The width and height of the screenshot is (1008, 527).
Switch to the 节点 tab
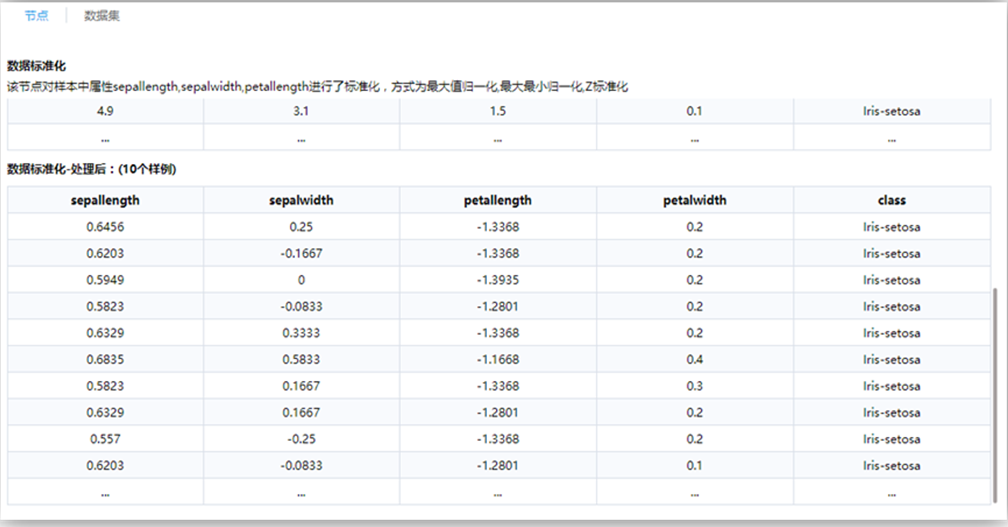(36, 16)
